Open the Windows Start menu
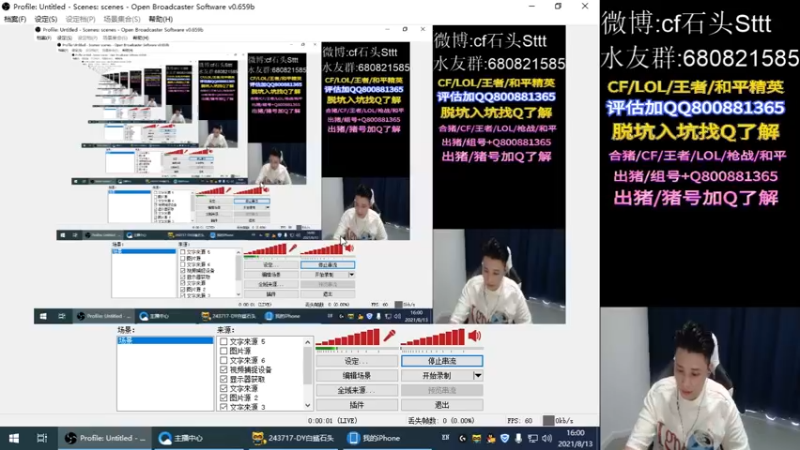This screenshot has width=800, height=450. [x=14, y=438]
